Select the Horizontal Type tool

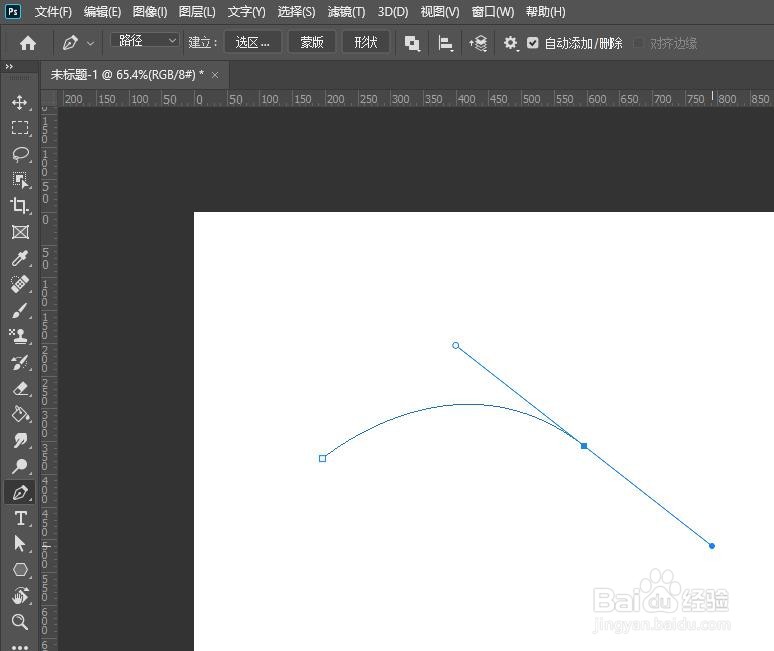pos(20,518)
